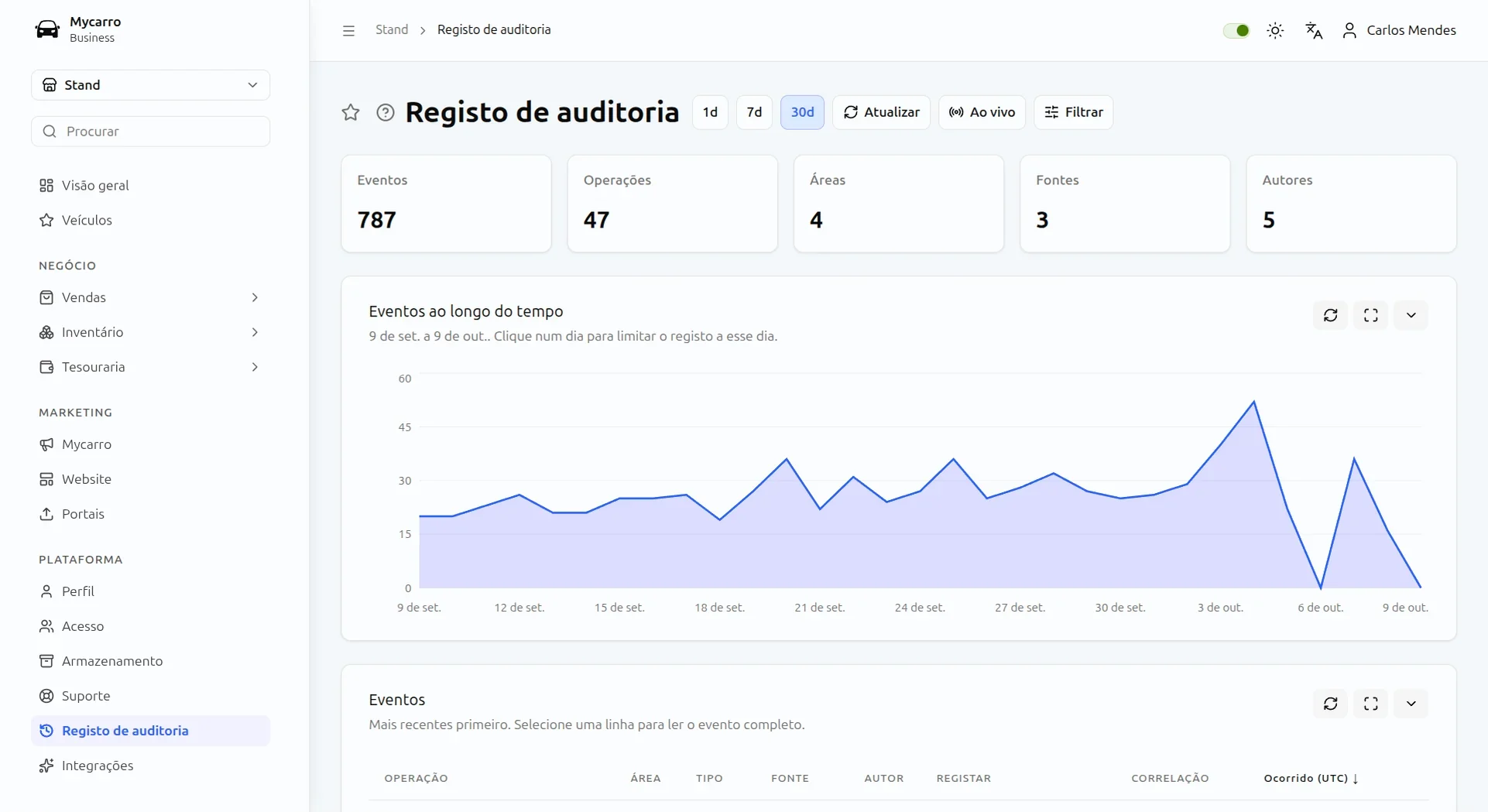Open the Stand workspace dropdown
1488x812 pixels.
click(151, 85)
